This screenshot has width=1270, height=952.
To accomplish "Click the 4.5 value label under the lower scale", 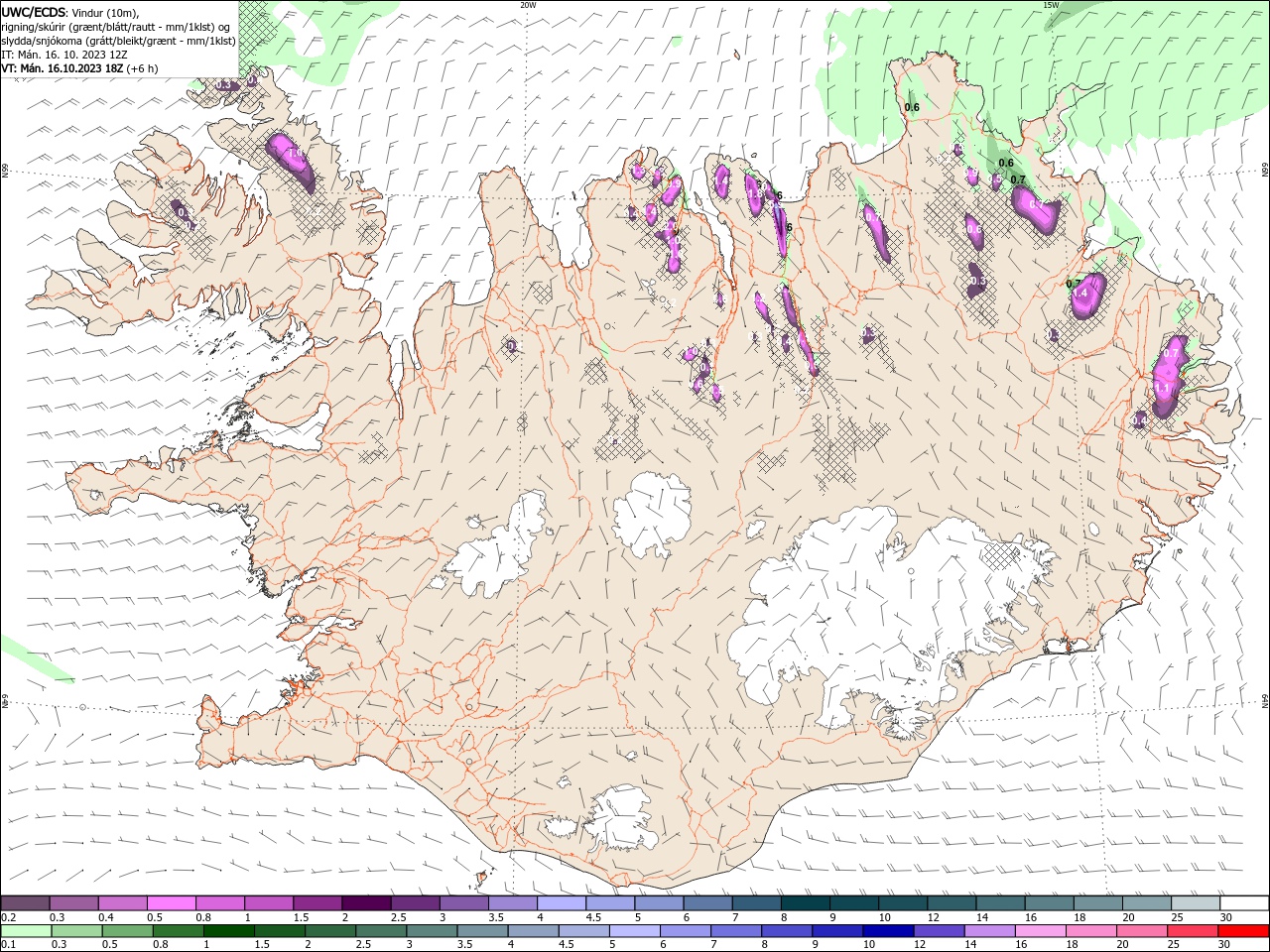I will 566,945.
